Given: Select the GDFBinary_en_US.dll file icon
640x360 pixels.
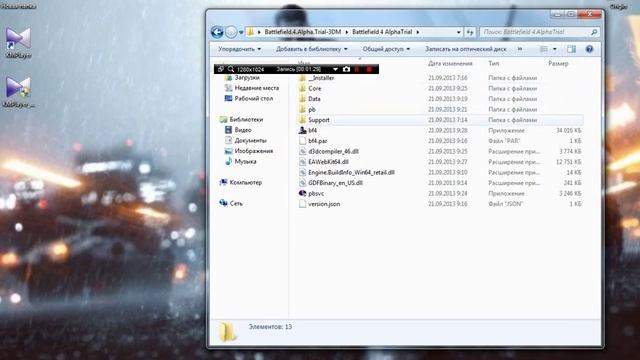Looking at the screenshot, I should pos(302,183).
